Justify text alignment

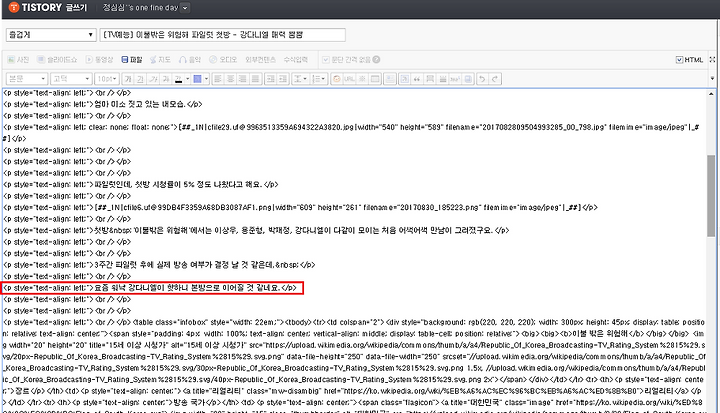(x=255, y=79)
